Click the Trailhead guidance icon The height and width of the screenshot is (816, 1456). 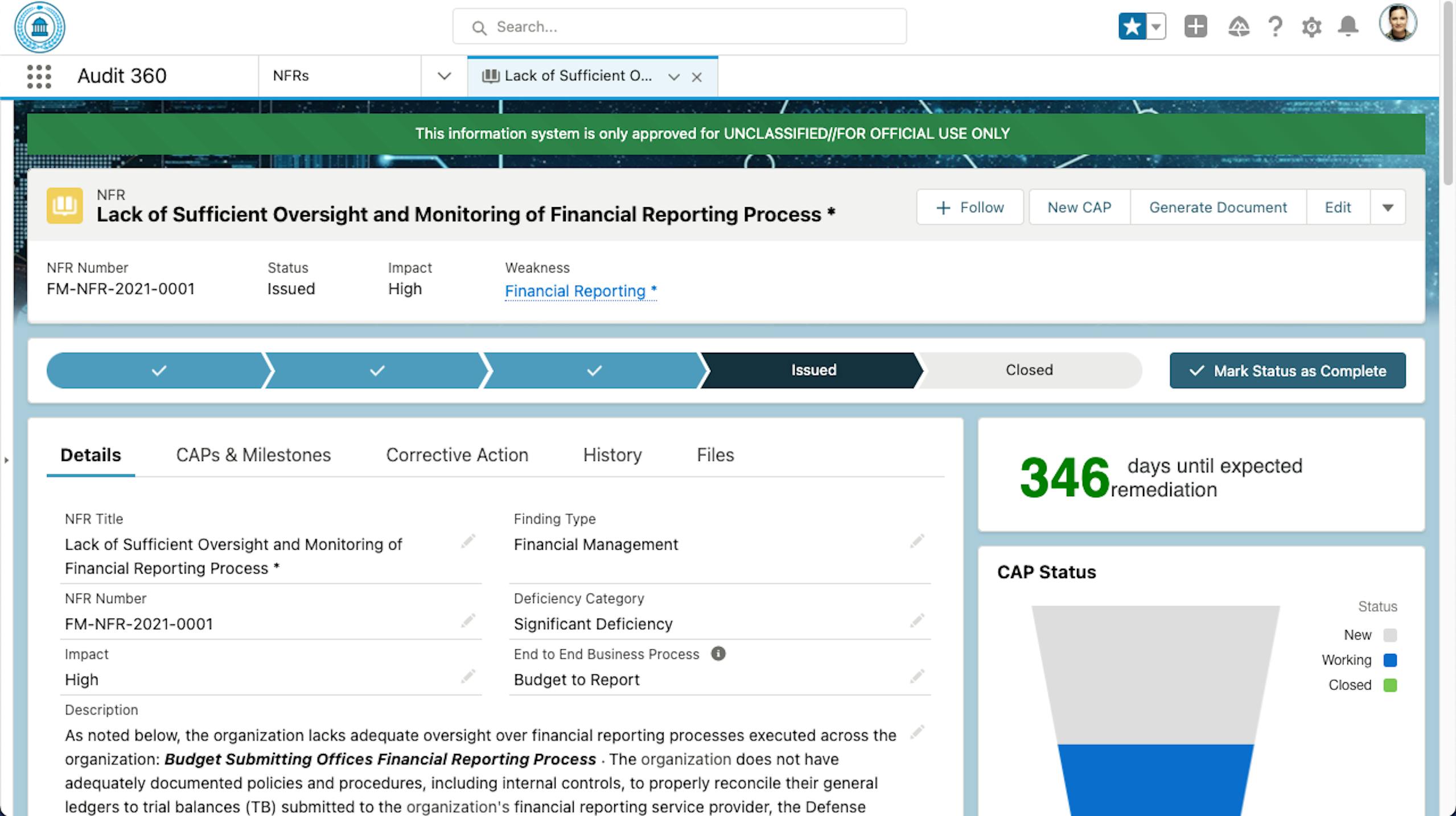click(x=1239, y=27)
